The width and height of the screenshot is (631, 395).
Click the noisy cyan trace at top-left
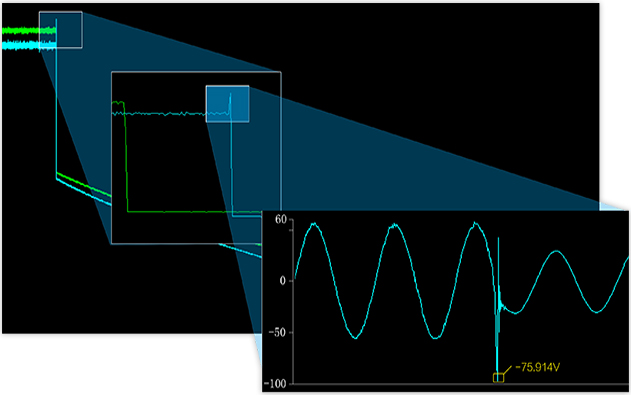(28, 45)
